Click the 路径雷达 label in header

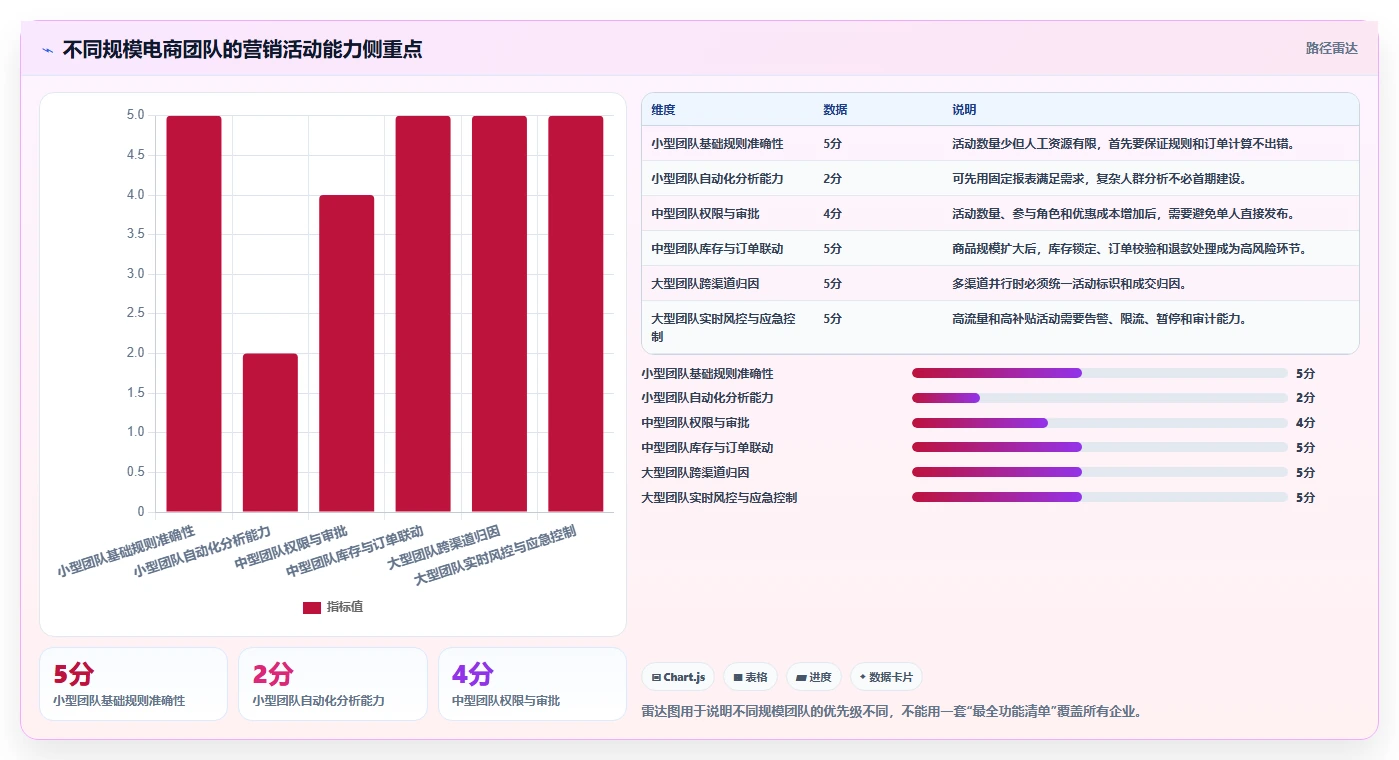(x=1332, y=48)
